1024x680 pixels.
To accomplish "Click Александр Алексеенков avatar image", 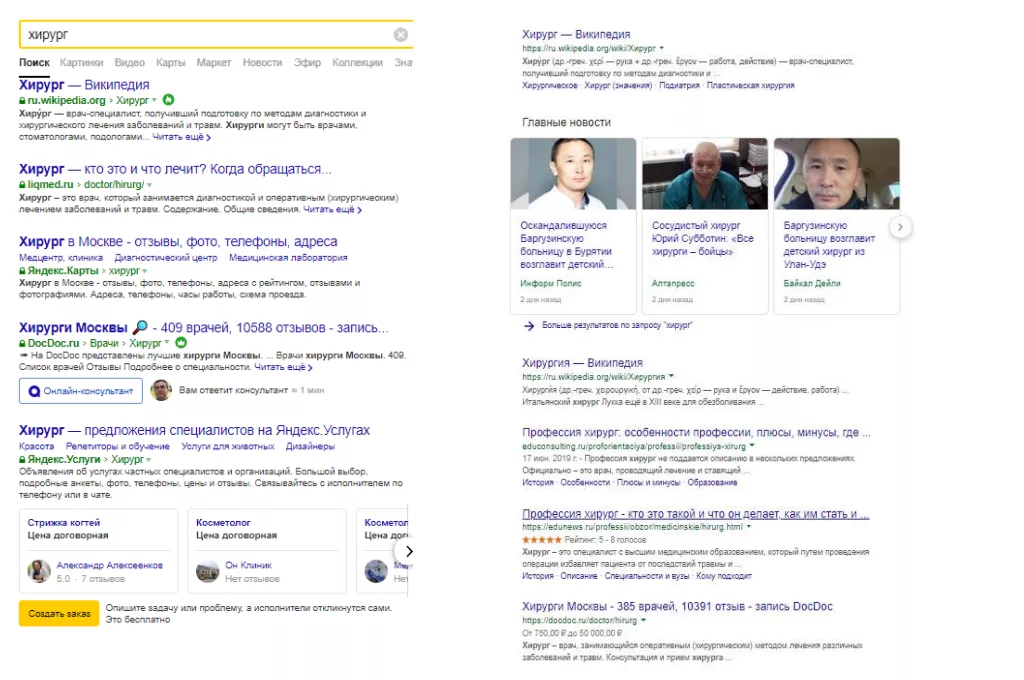I will 39,572.
